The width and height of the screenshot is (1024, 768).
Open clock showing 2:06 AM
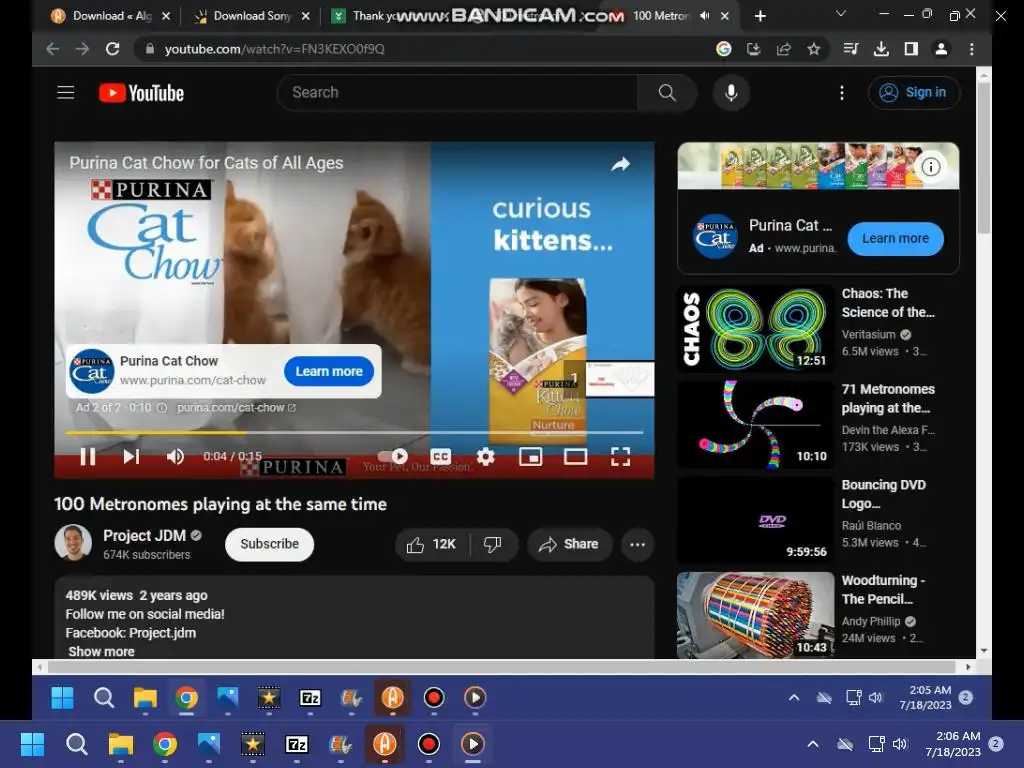953,744
